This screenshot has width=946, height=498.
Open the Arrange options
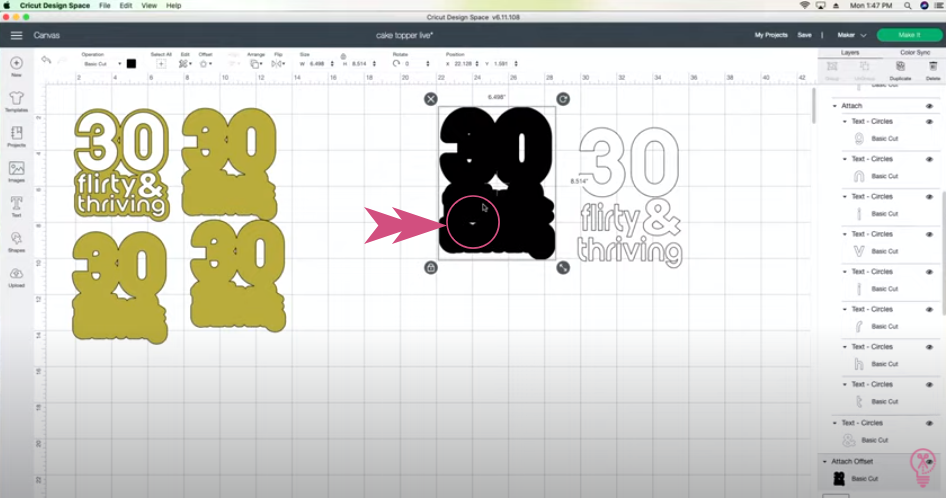click(255, 63)
